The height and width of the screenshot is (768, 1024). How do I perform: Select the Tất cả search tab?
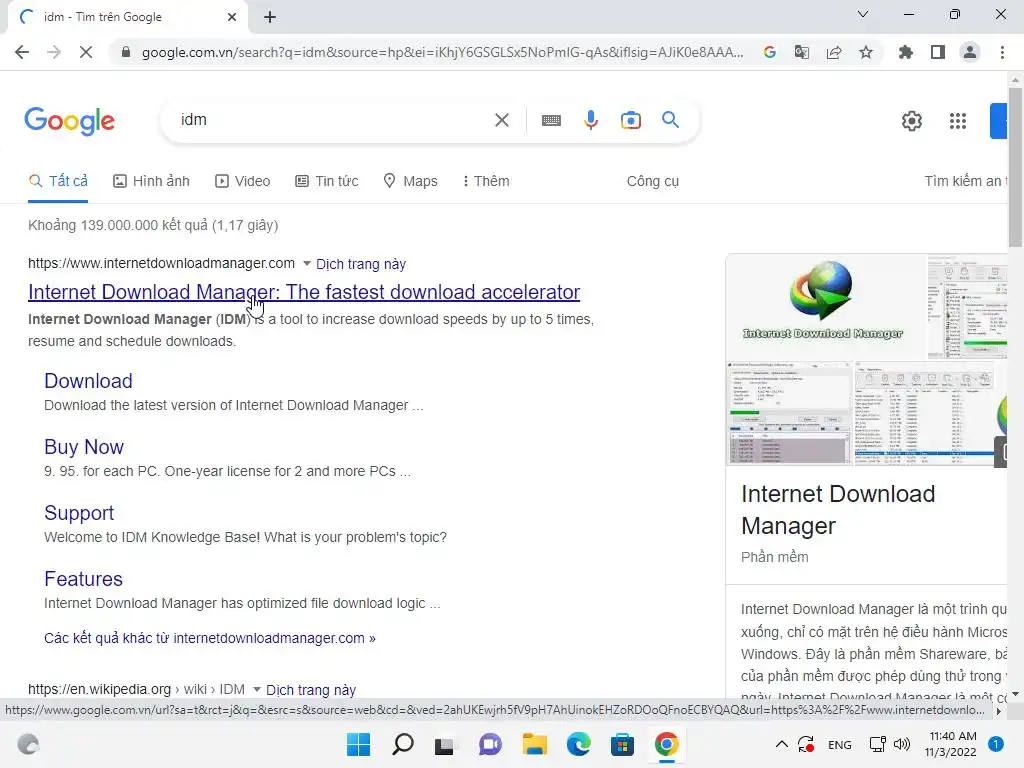[58, 181]
